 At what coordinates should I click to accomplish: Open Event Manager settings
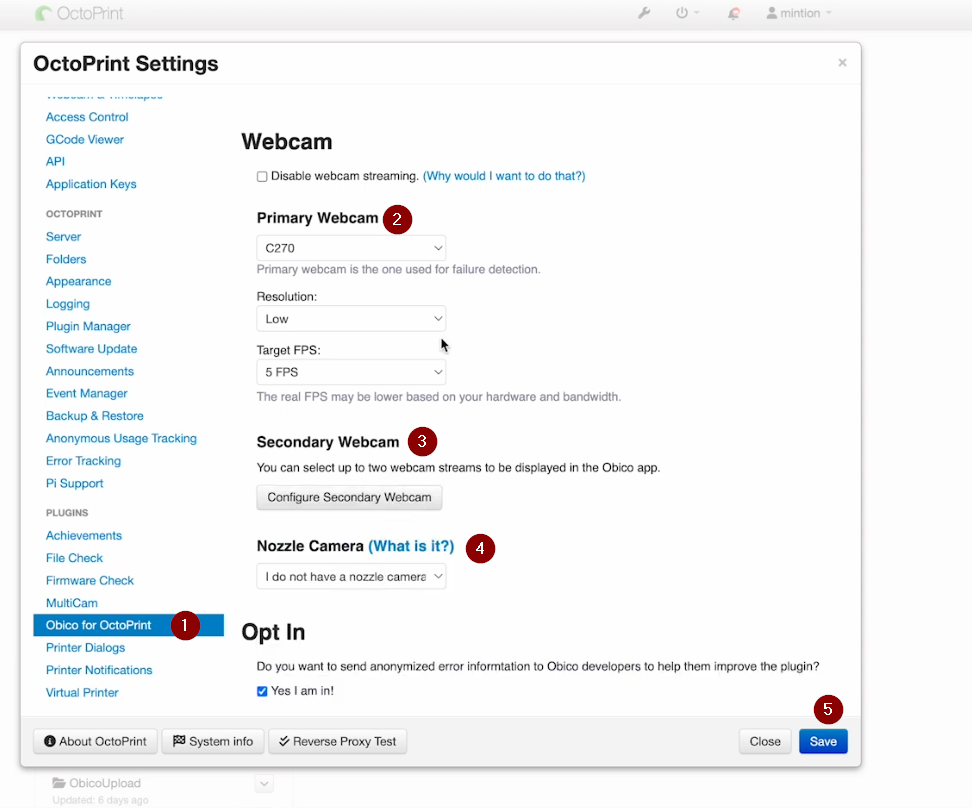point(87,394)
